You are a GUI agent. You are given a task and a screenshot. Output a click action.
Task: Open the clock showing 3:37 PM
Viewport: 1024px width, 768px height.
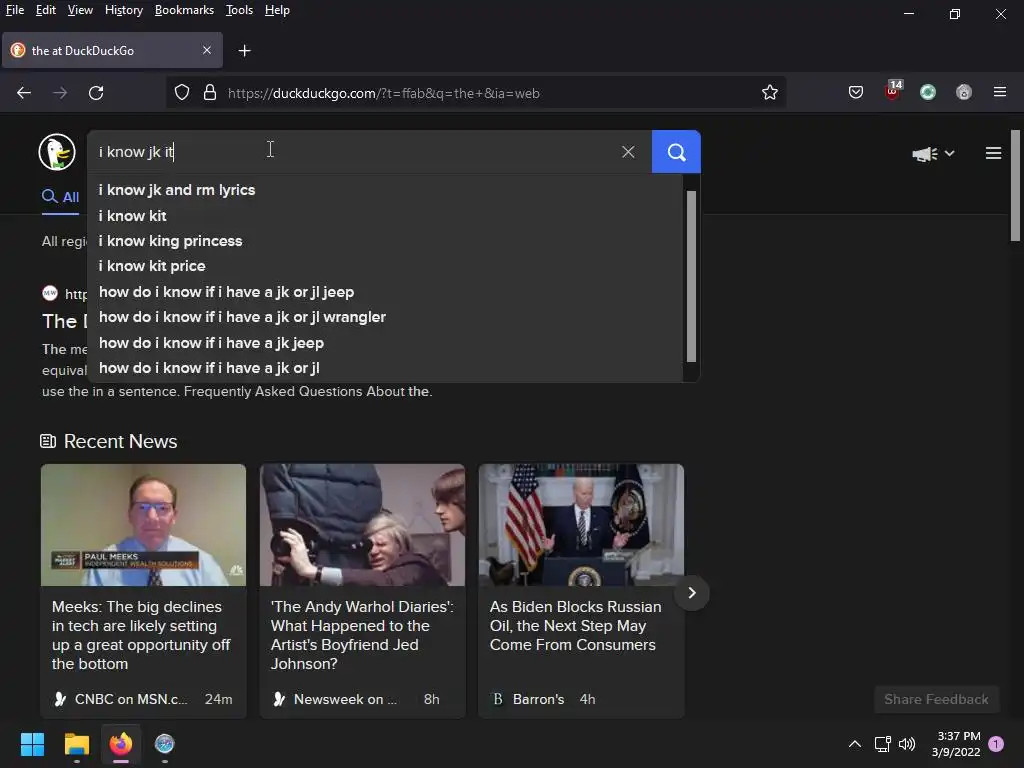click(x=956, y=744)
